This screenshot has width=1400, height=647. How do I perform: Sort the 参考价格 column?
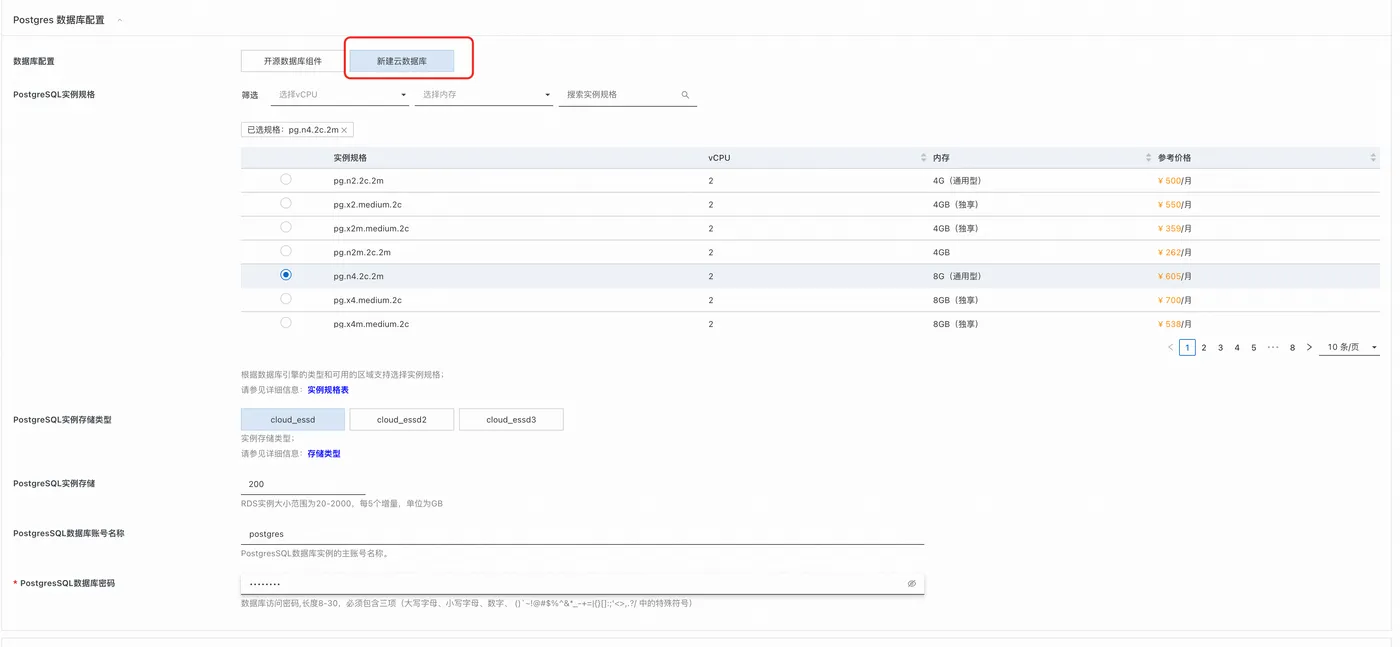(1374, 158)
